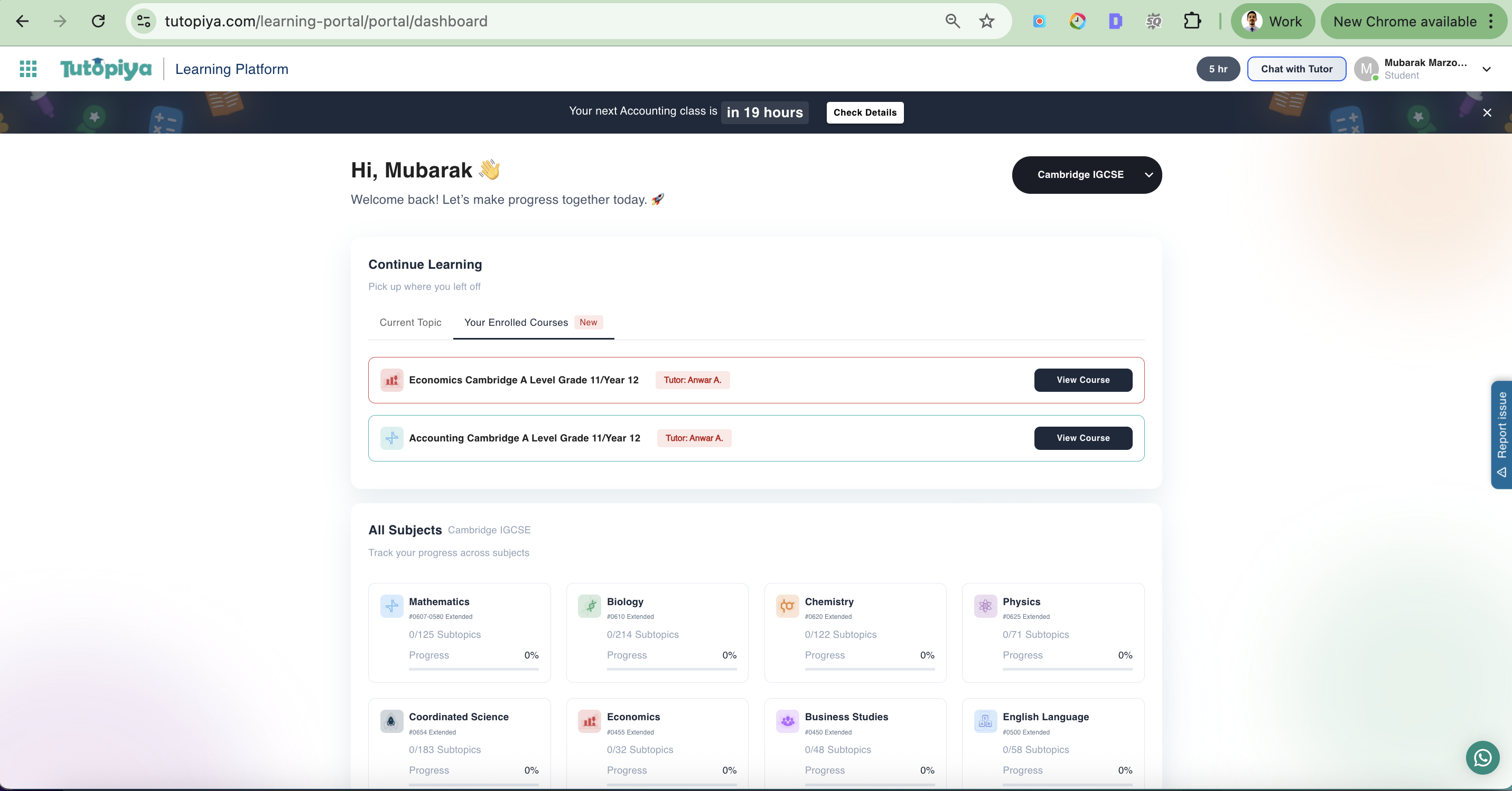Click View Course for Economics Cambridge A Level
1512x791 pixels.
pyautogui.click(x=1083, y=380)
